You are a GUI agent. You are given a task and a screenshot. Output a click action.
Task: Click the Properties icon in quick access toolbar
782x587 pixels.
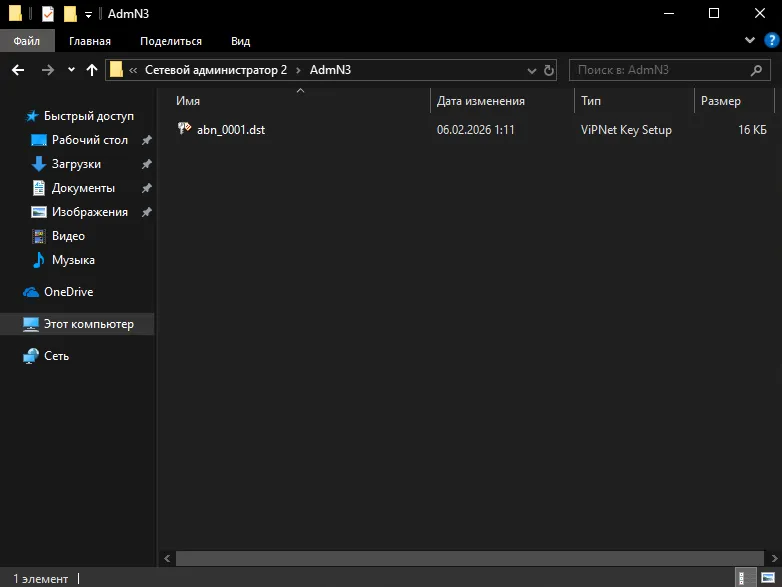coord(48,13)
